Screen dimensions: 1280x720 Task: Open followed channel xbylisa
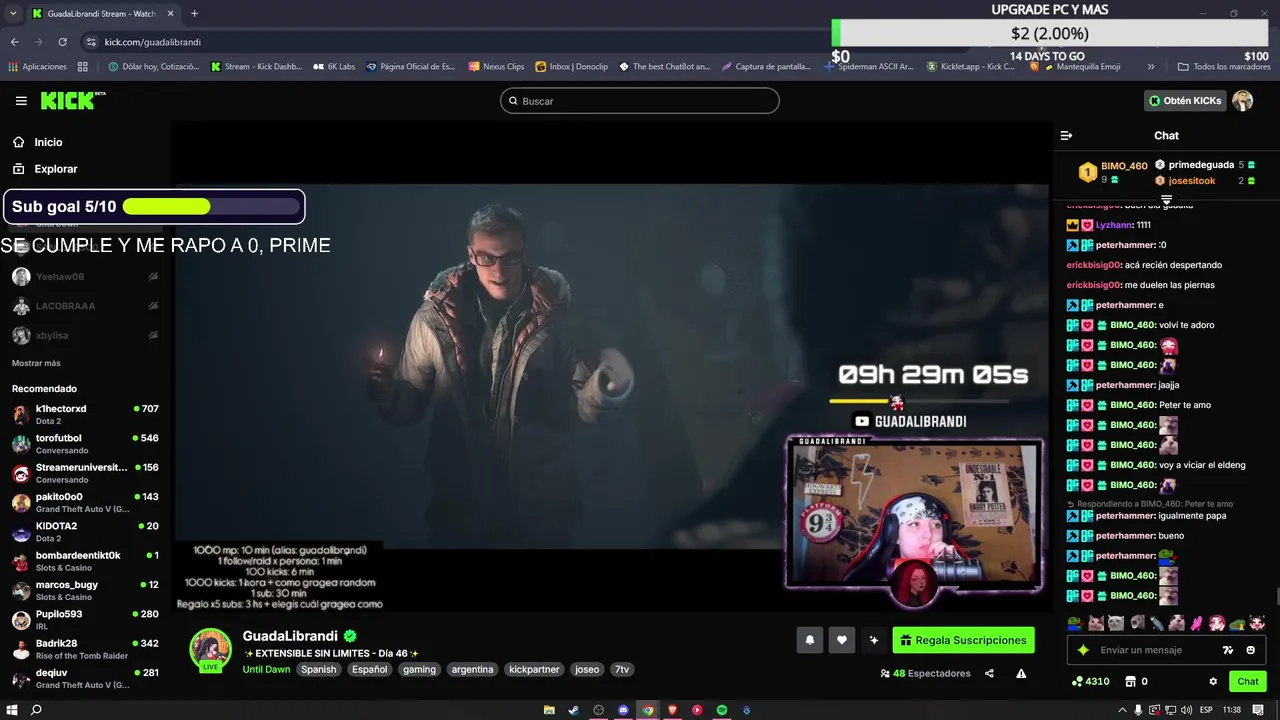85,335
